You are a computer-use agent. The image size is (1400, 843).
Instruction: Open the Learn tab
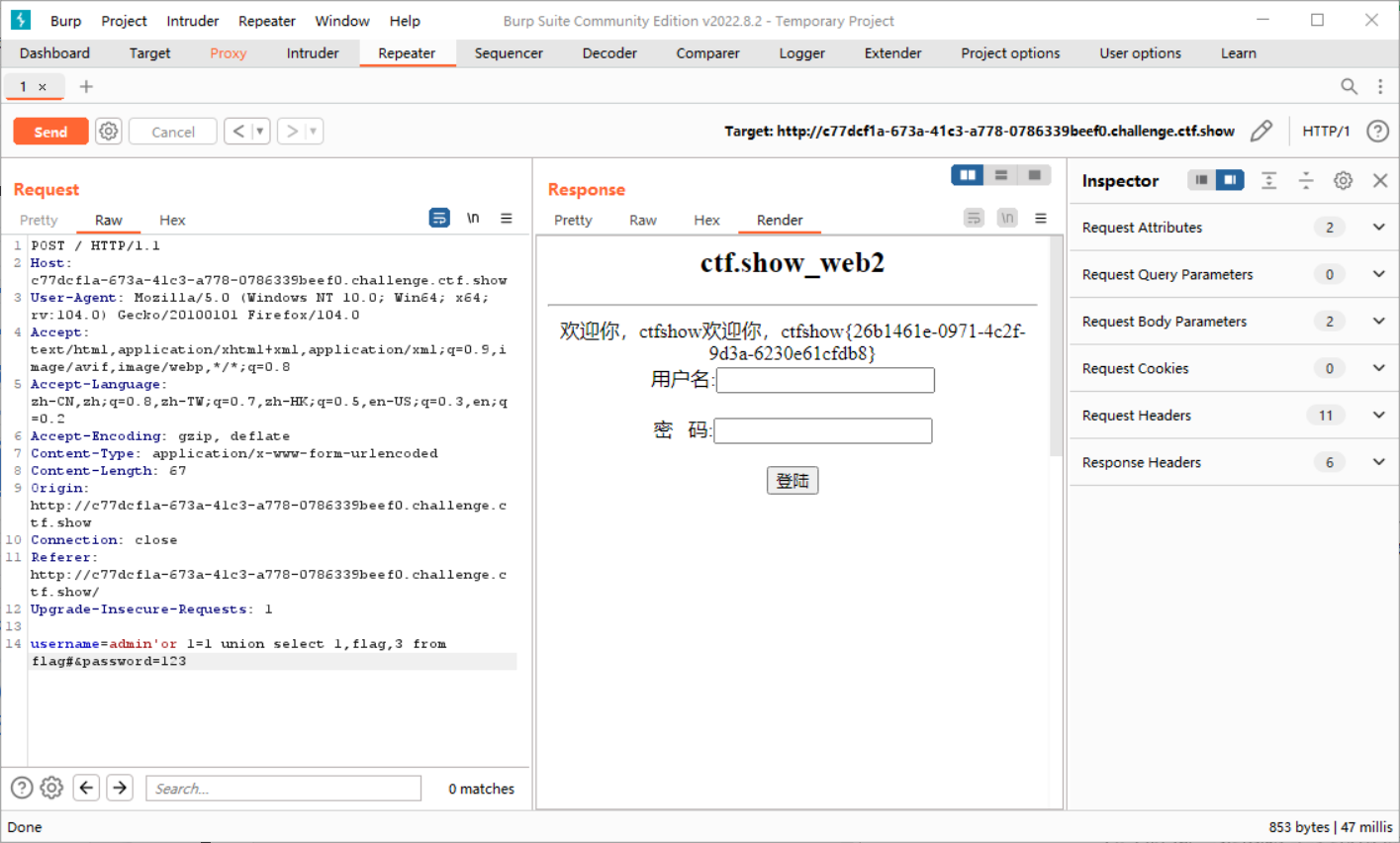(x=1238, y=53)
